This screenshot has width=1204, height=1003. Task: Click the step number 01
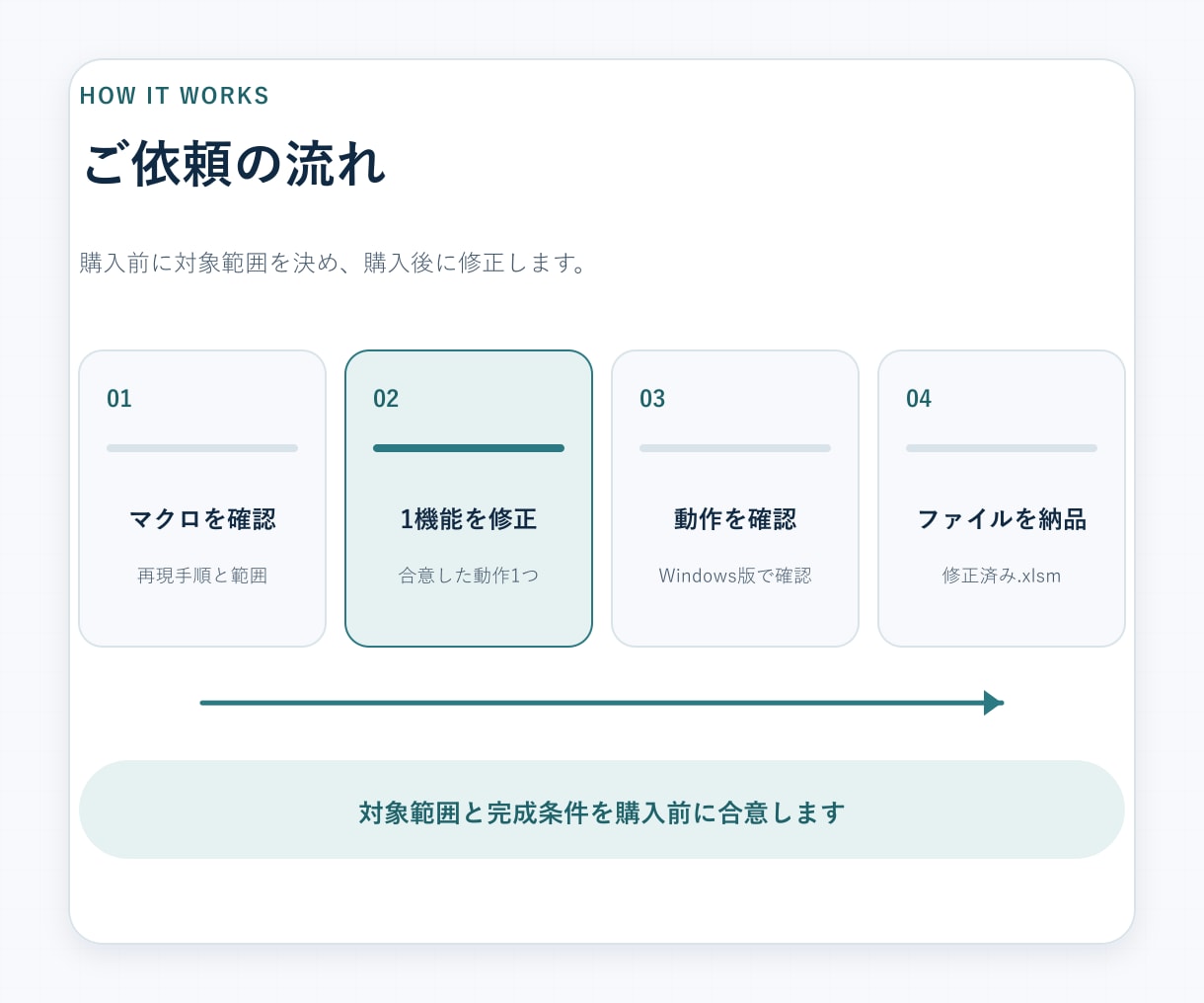click(119, 399)
